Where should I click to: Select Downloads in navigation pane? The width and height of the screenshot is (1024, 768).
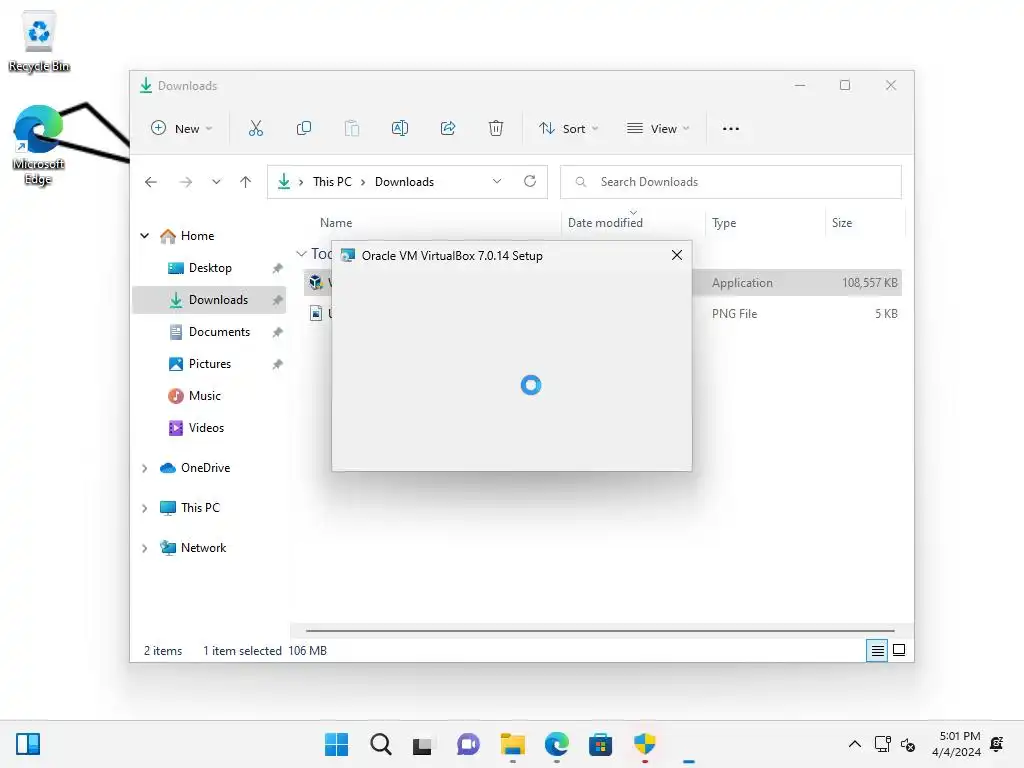210,300
